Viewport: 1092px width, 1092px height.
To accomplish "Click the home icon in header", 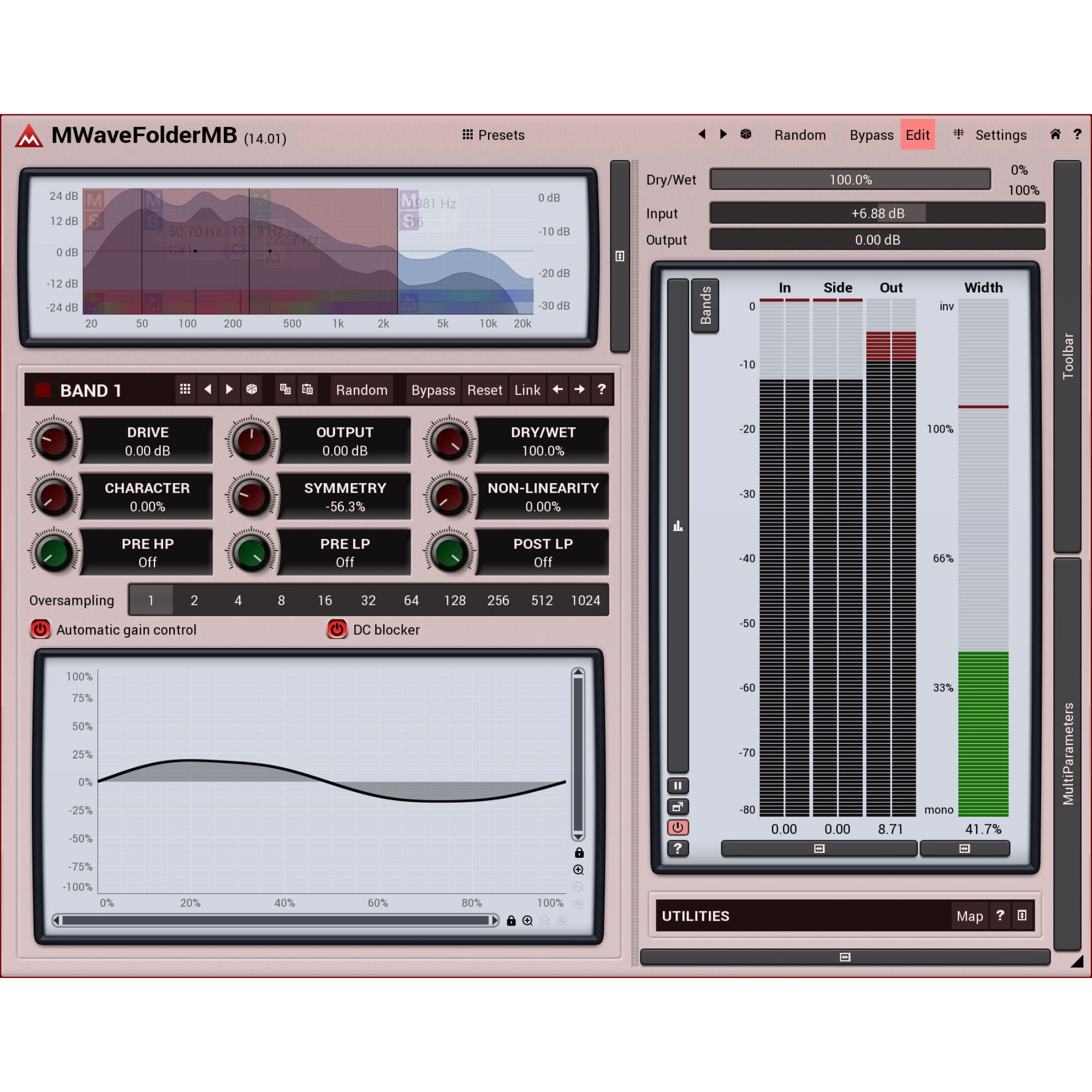I will click(x=1055, y=134).
